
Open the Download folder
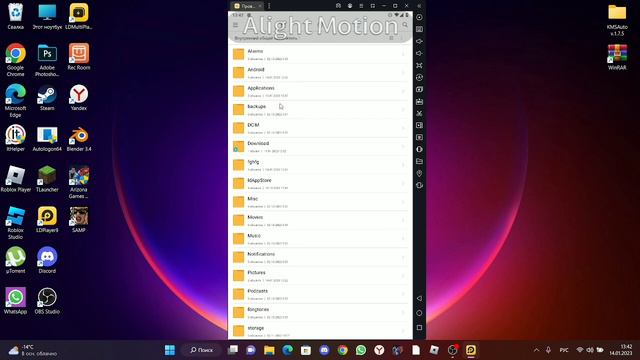coord(320,147)
